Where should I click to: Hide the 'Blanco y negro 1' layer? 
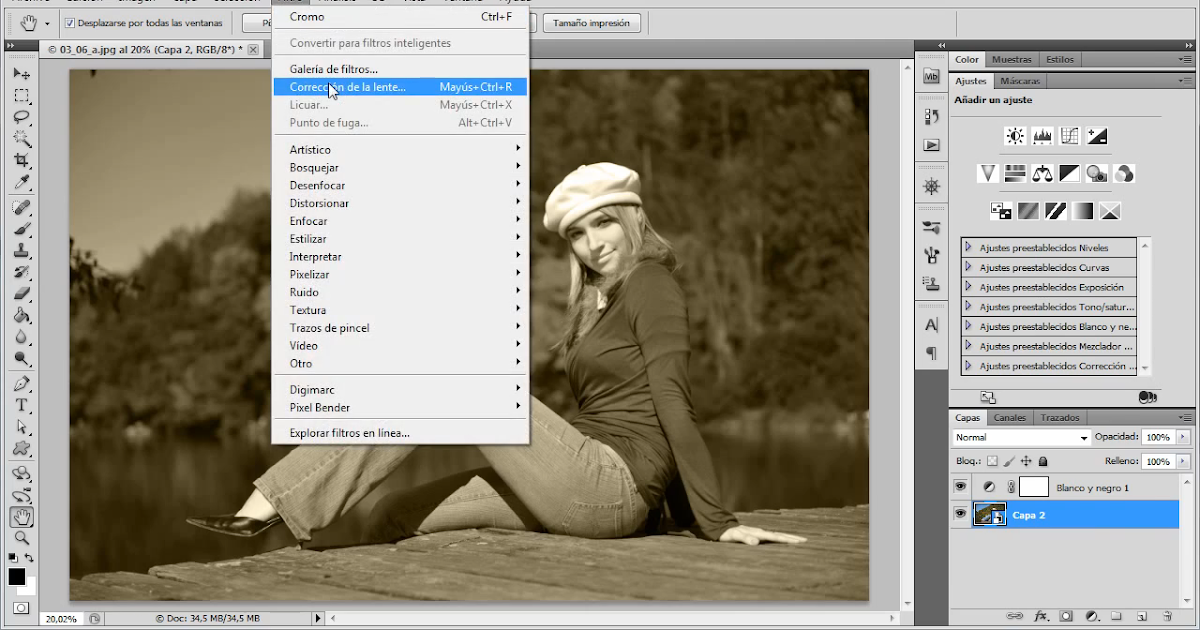pyautogui.click(x=961, y=487)
